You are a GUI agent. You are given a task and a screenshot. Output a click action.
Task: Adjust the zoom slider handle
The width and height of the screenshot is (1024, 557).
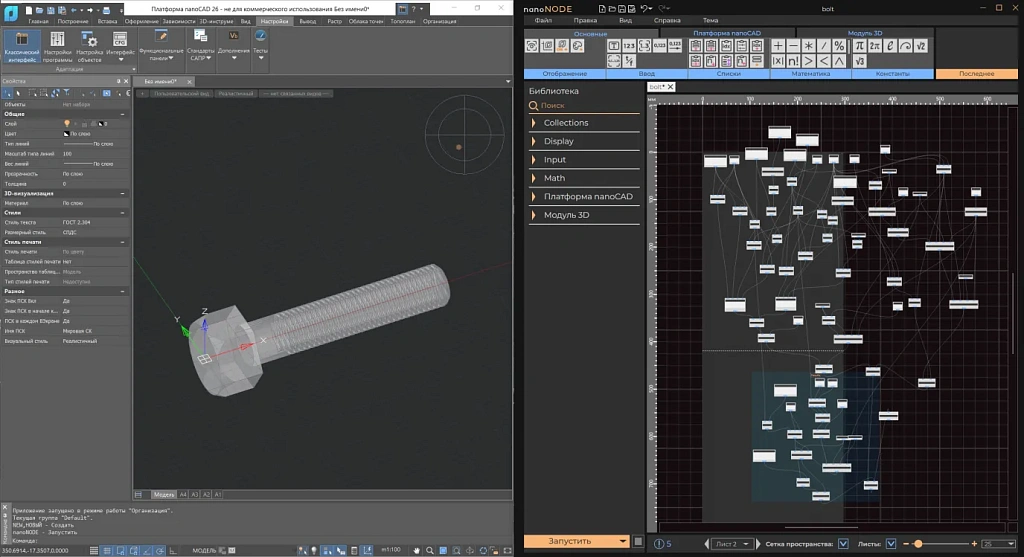[x=918, y=543]
